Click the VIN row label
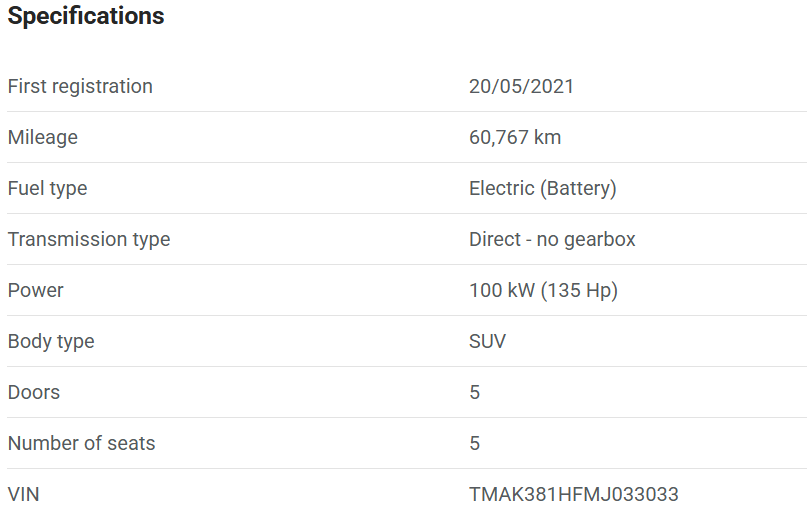807x517 pixels. [24, 494]
